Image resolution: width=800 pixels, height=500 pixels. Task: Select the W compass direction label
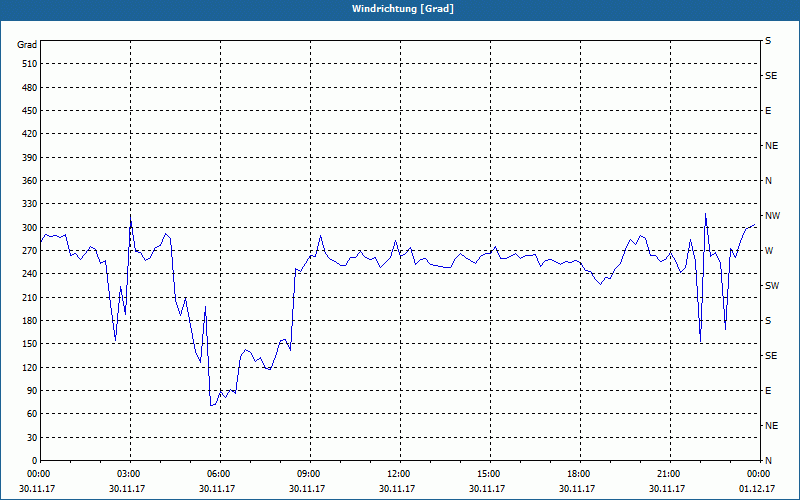pos(769,251)
